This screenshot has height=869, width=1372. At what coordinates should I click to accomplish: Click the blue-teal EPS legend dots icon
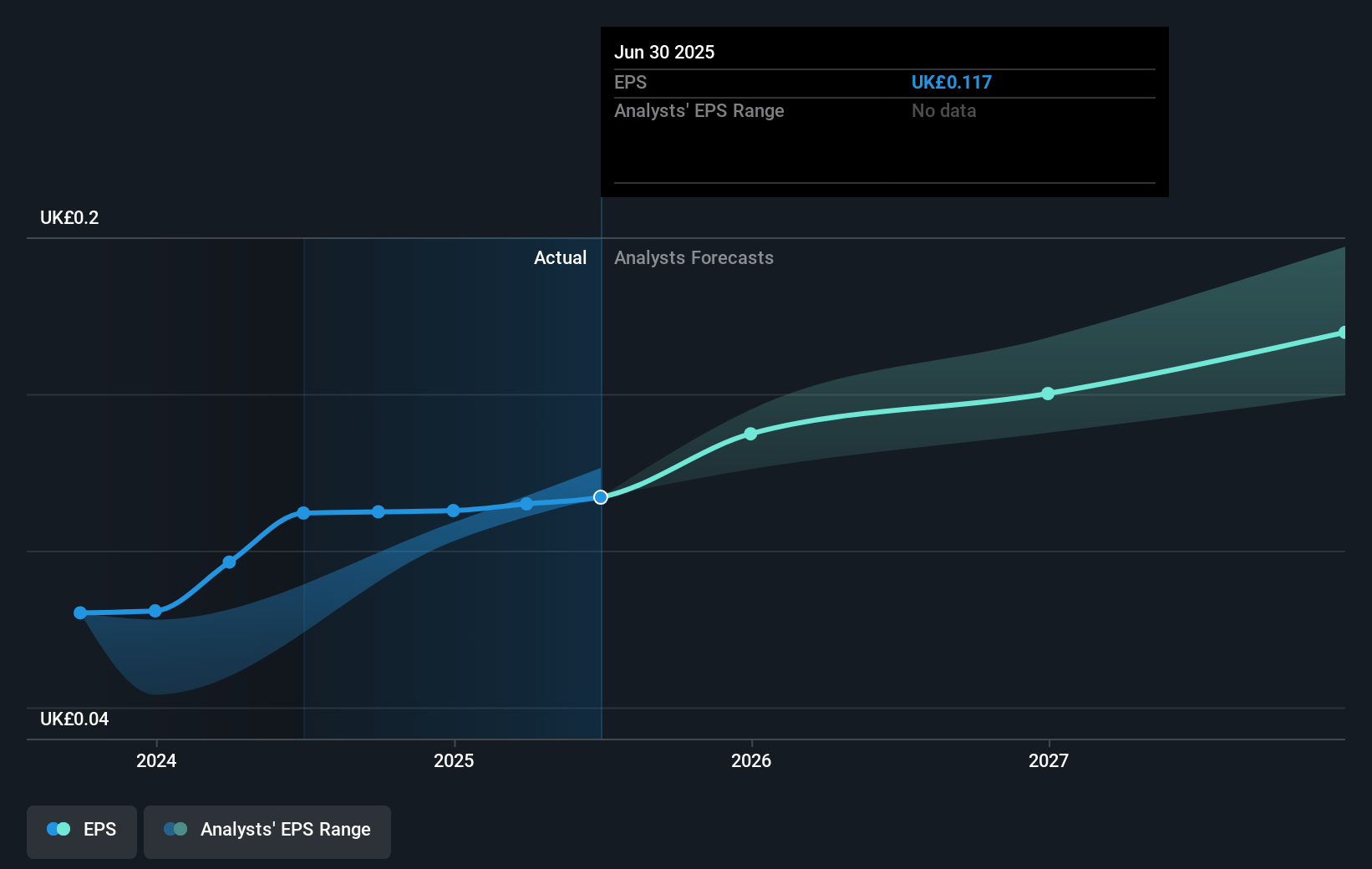pyautogui.click(x=58, y=830)
